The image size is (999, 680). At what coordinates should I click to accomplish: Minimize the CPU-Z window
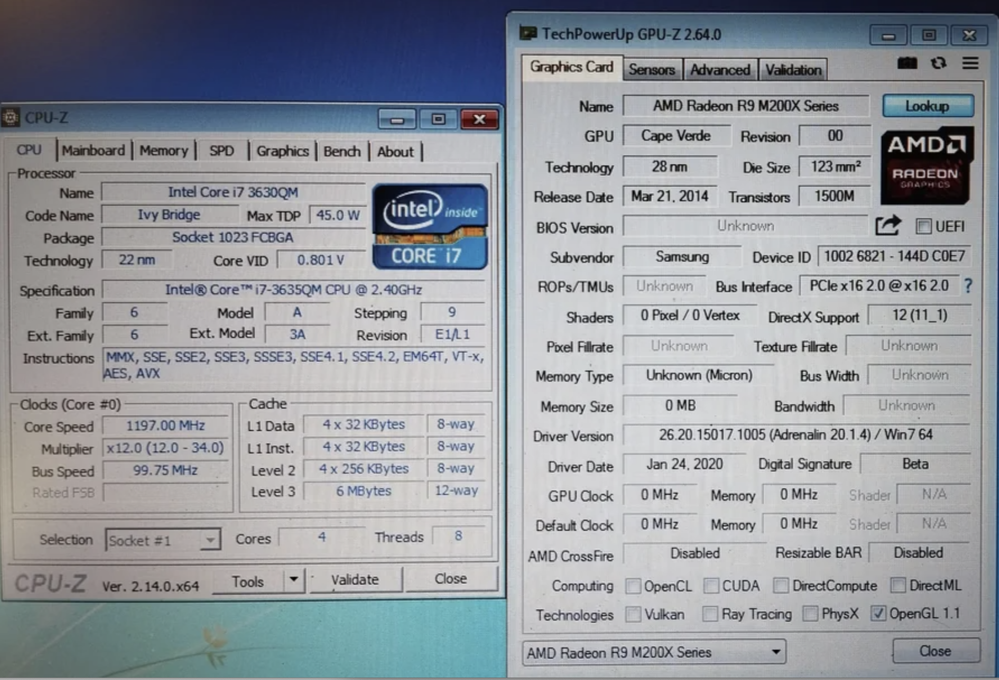(397, 119)
